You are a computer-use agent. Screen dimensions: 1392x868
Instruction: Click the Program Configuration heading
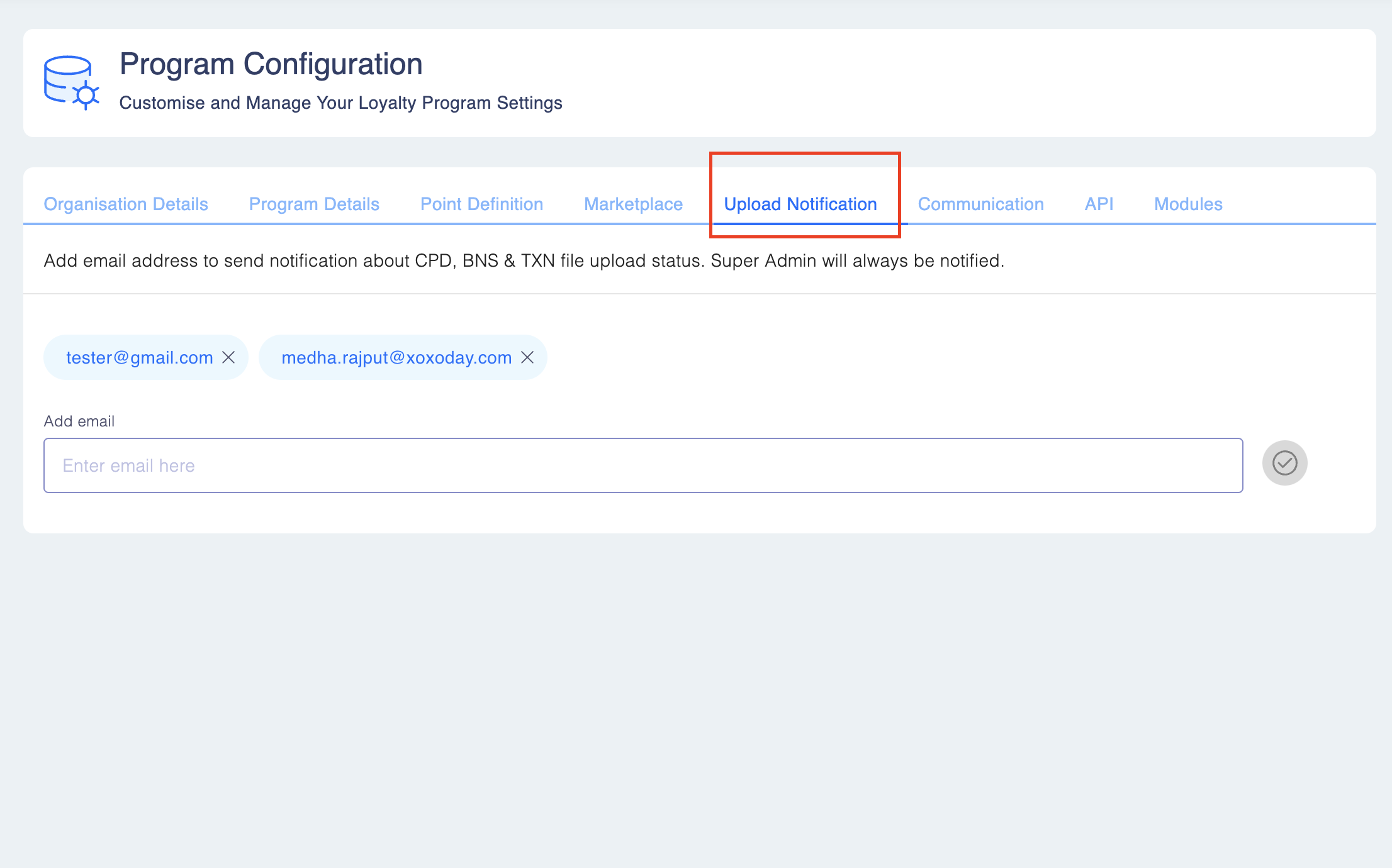(271, 64)
